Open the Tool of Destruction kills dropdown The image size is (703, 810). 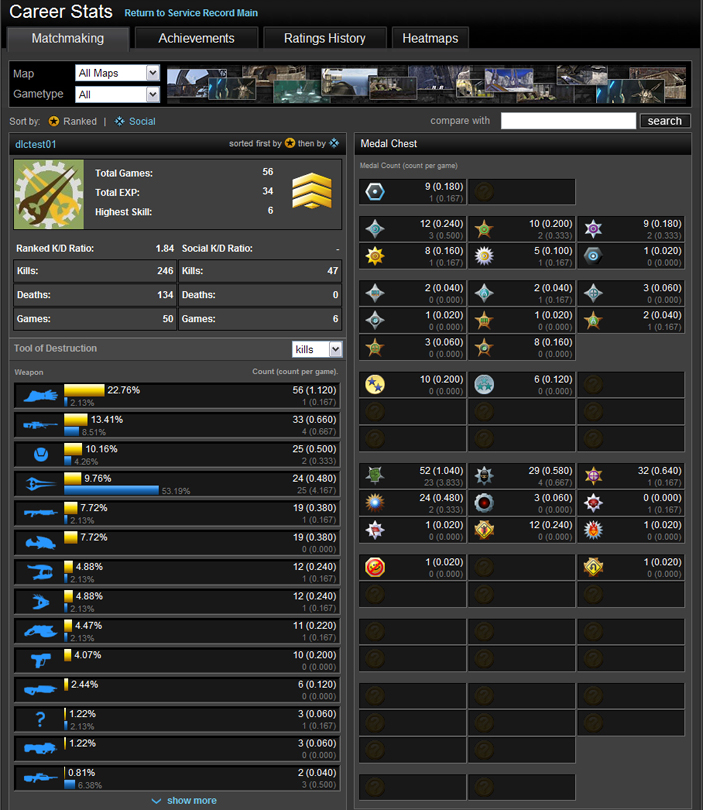[x=317, y=349]
